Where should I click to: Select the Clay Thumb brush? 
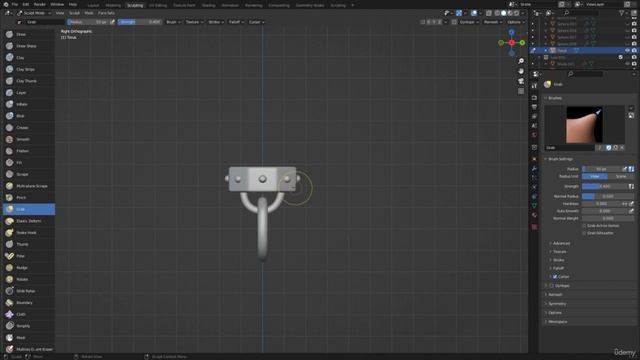click(x=29, y=81)
